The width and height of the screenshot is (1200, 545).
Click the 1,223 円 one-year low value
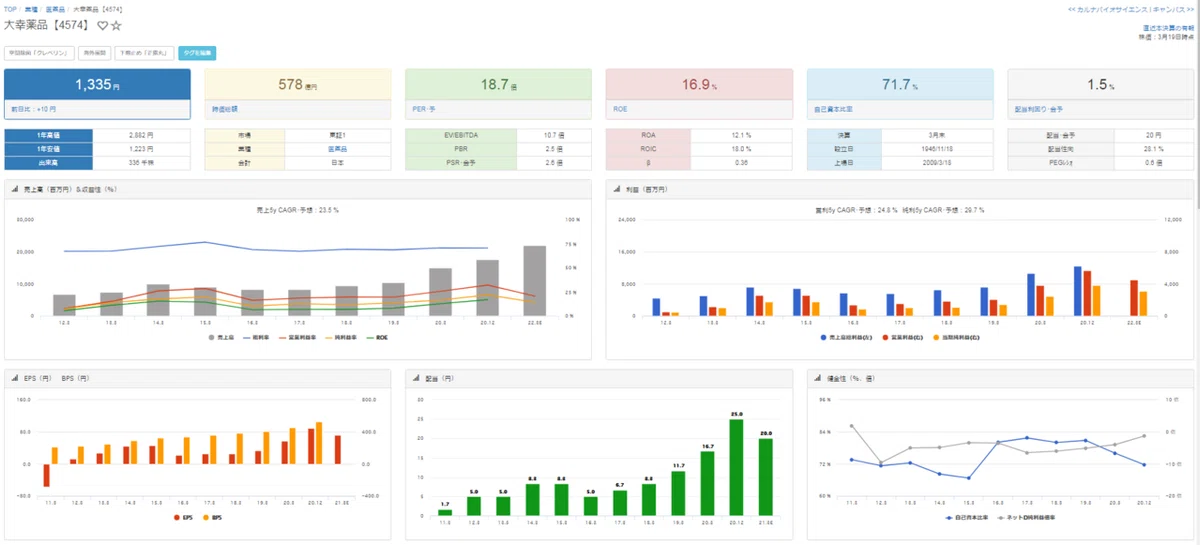point(141,147)
